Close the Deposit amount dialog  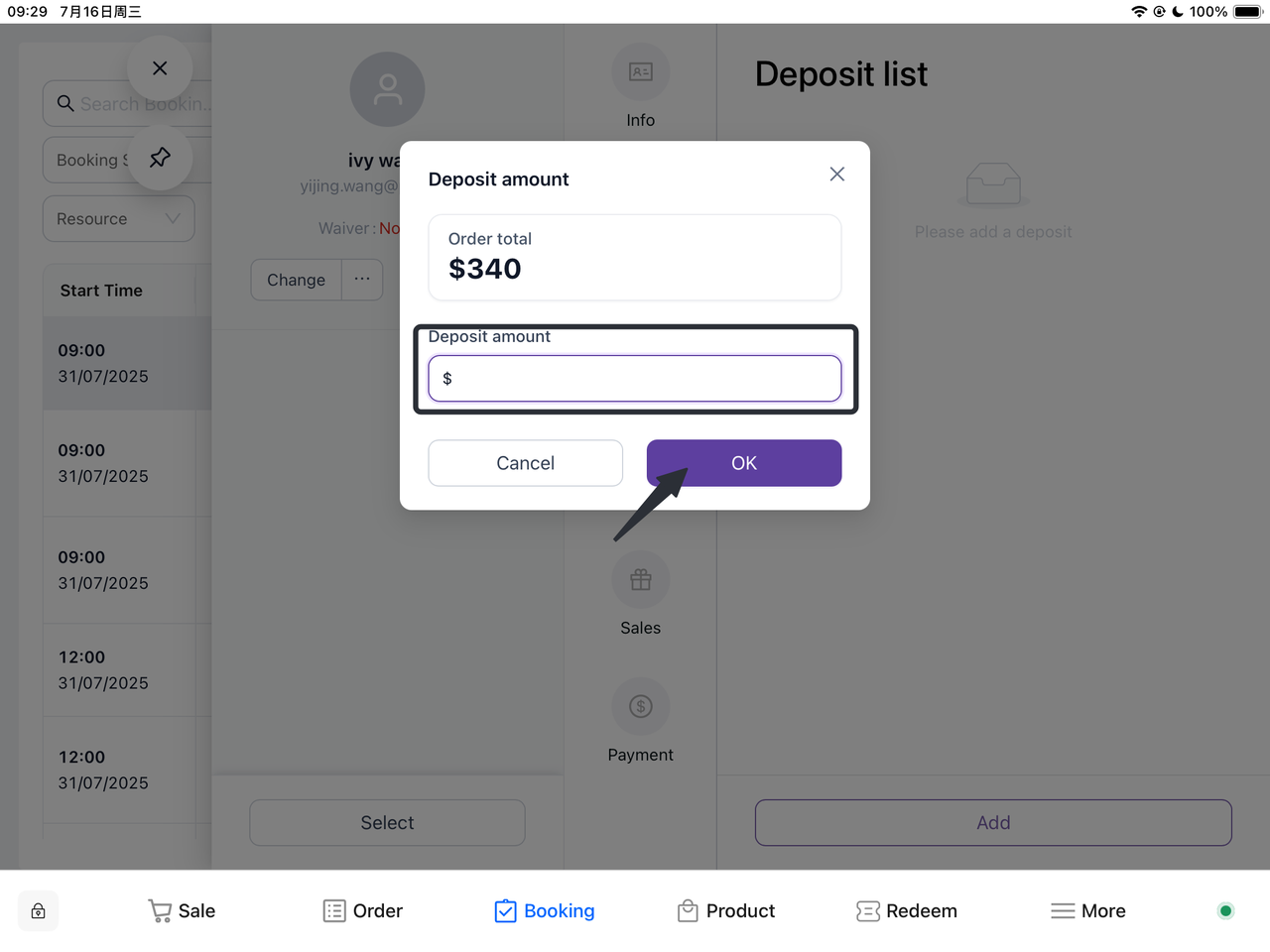836,175
